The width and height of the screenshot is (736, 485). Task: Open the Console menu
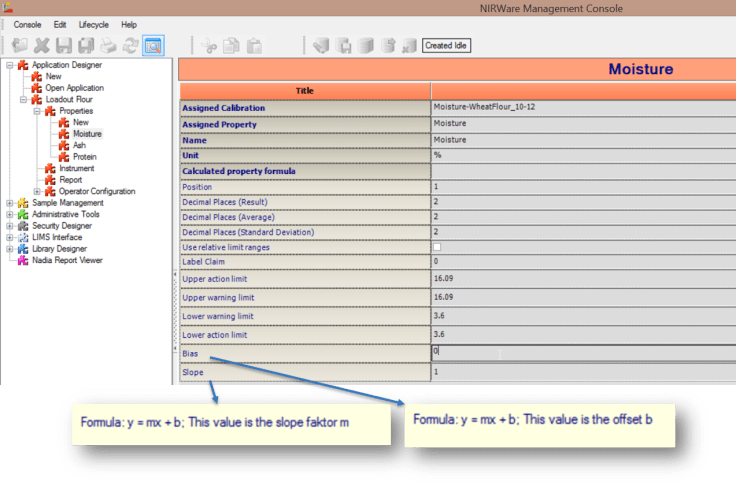27,24
